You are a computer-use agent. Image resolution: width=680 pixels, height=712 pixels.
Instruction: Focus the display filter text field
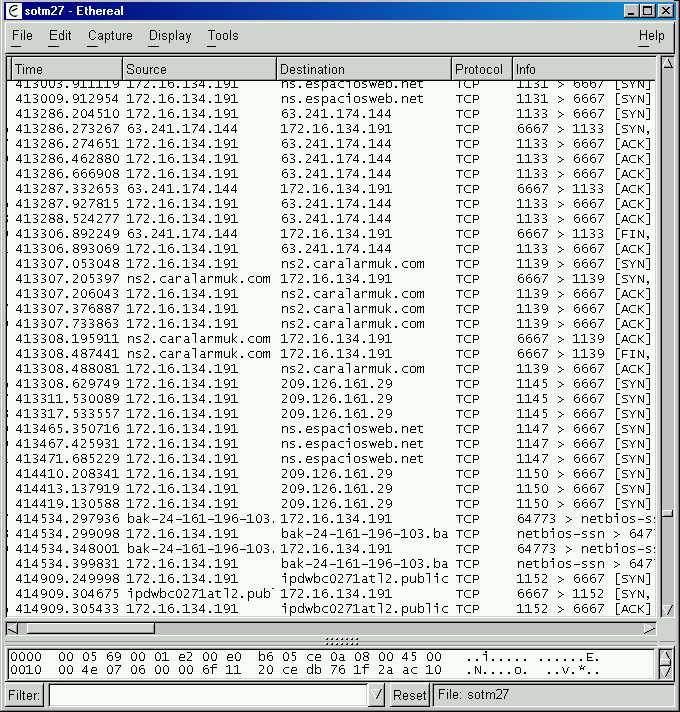point(208,695)
